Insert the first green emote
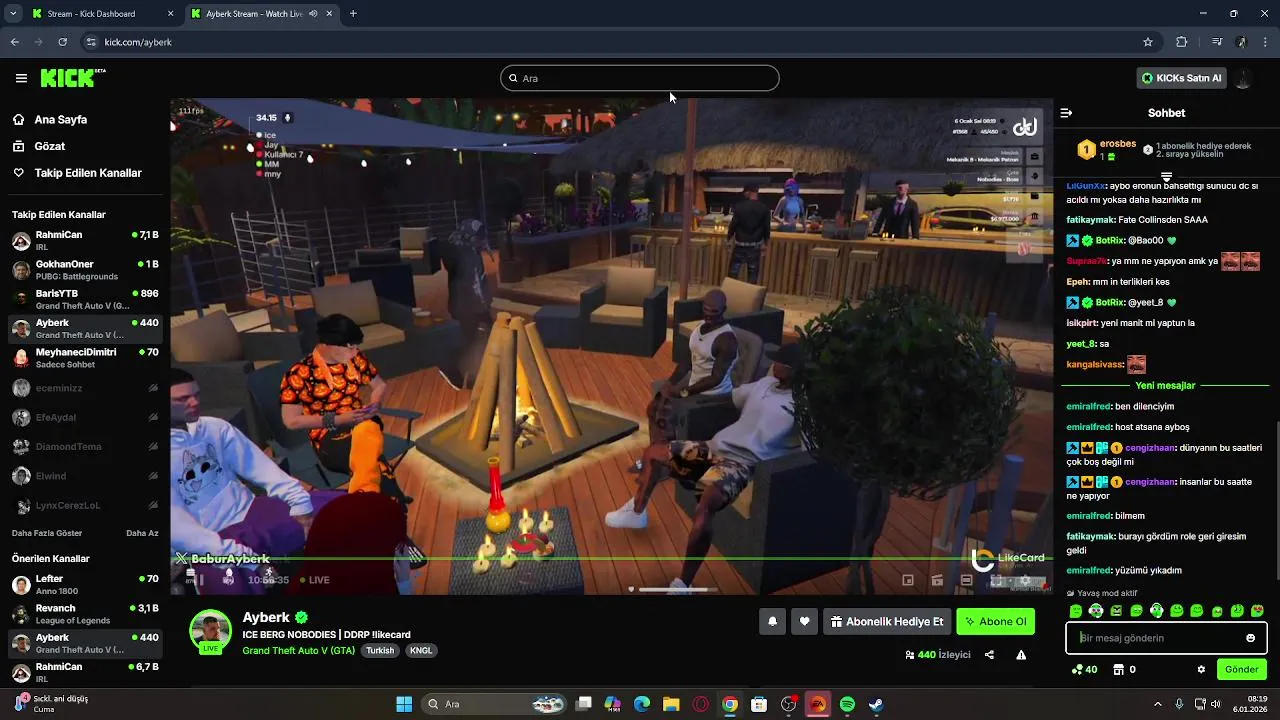The image size is (1280, 720). pyautogui.click(x=1076, y=611)
